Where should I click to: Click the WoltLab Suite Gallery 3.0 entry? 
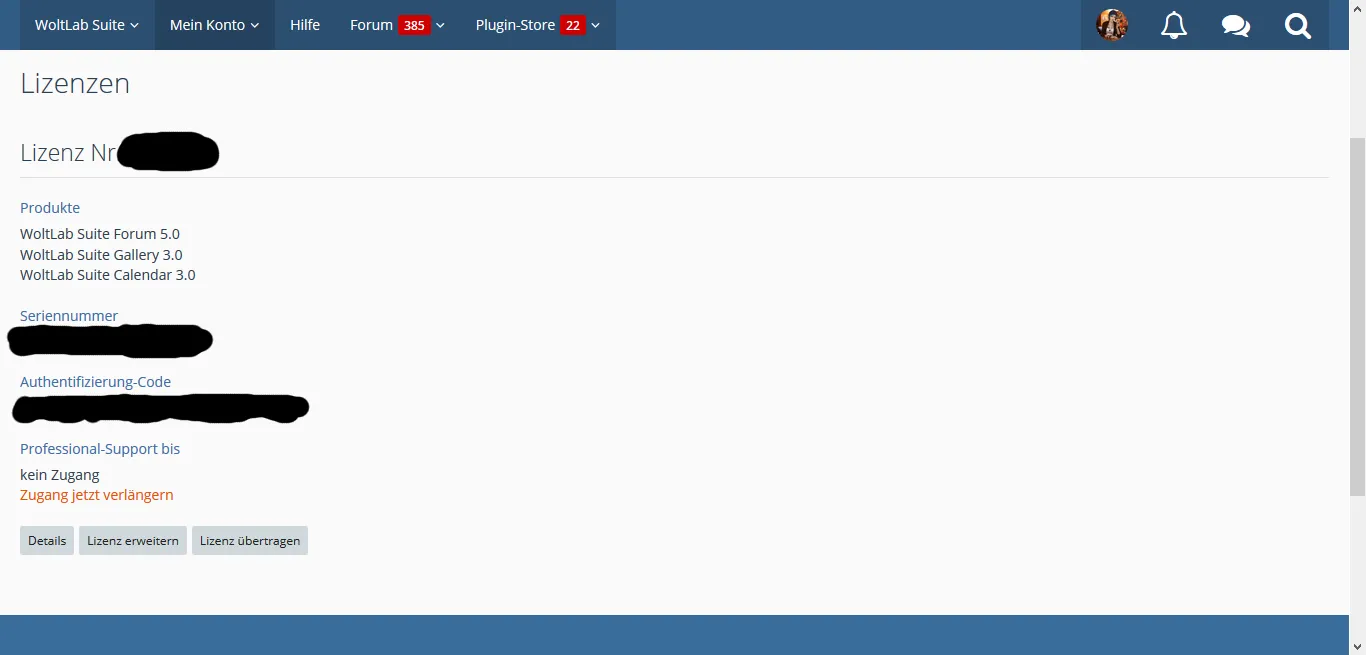tap(101, 255)
